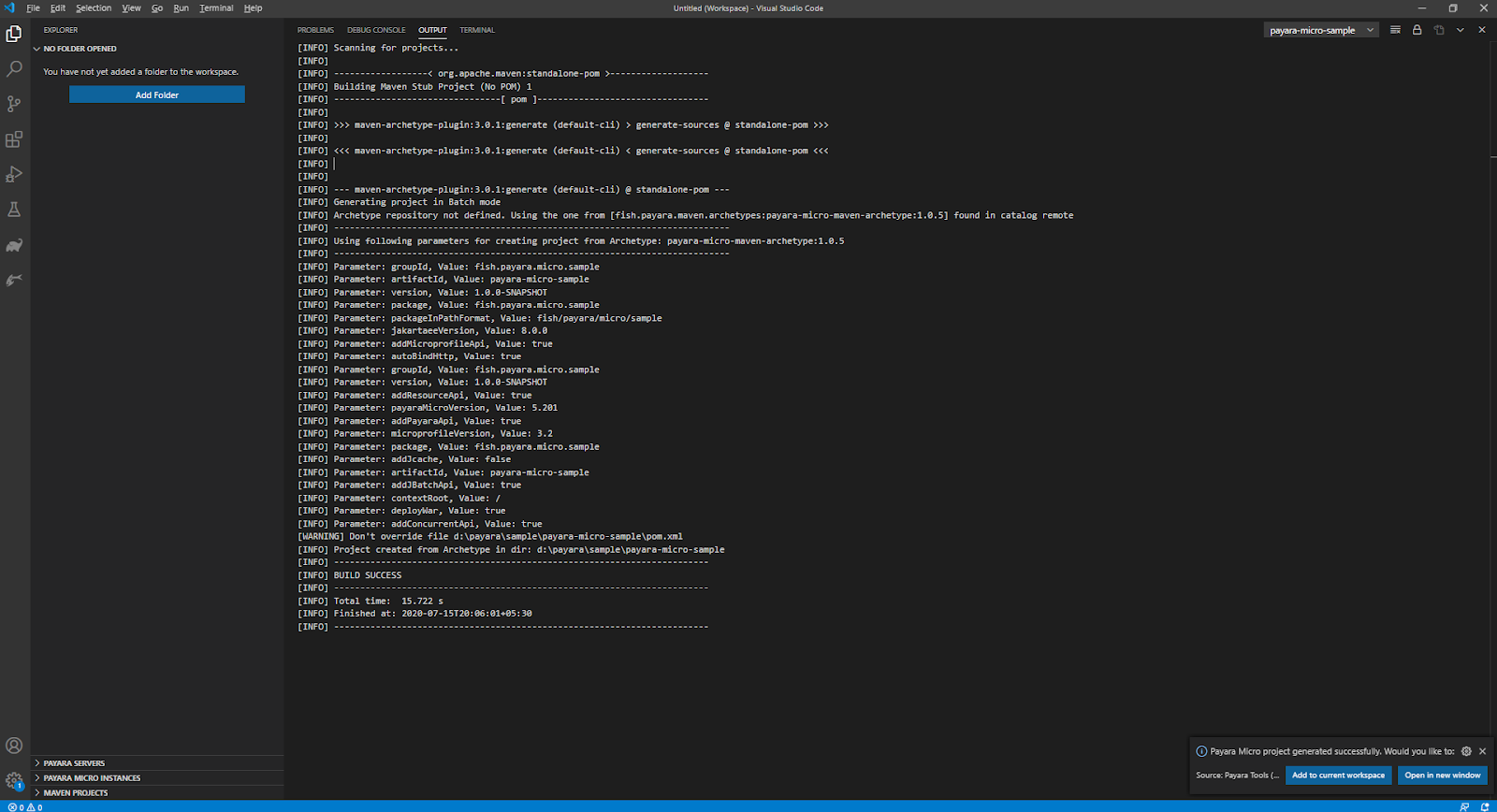Click the Add Folder button

pos(157,94)
